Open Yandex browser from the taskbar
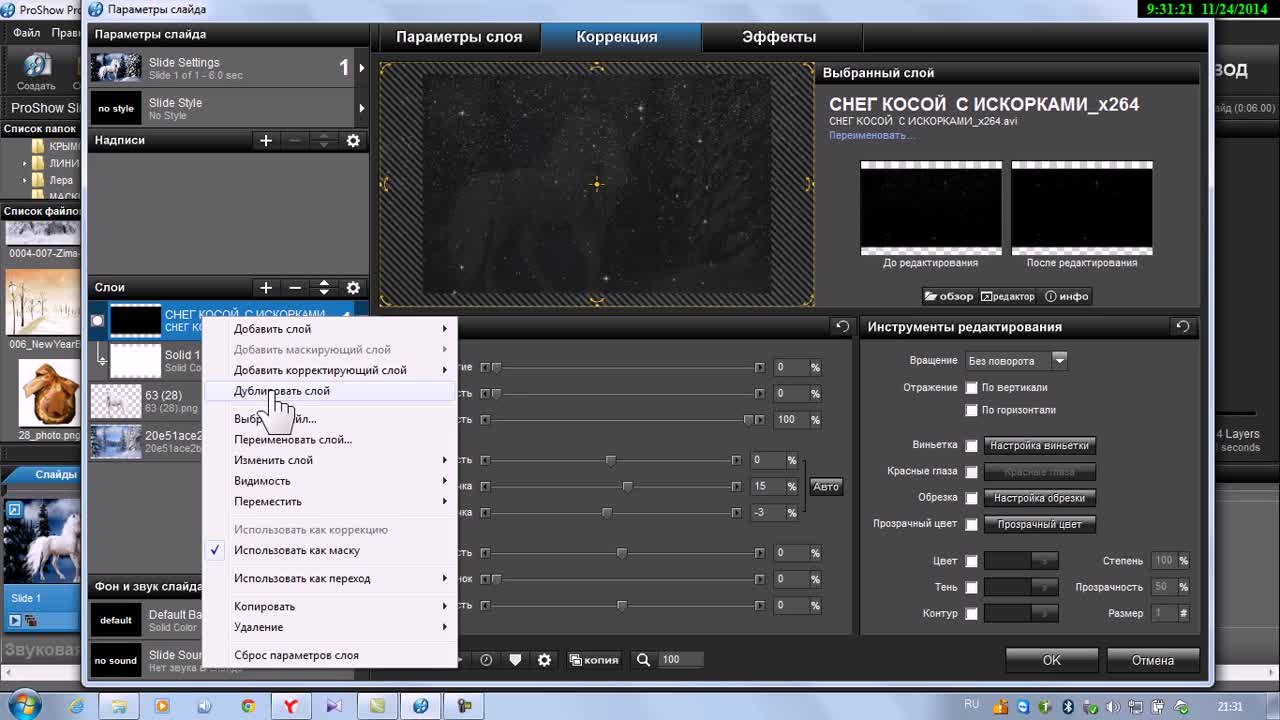This screenshot has height=720, width=1280. click(x=291, y=706)
